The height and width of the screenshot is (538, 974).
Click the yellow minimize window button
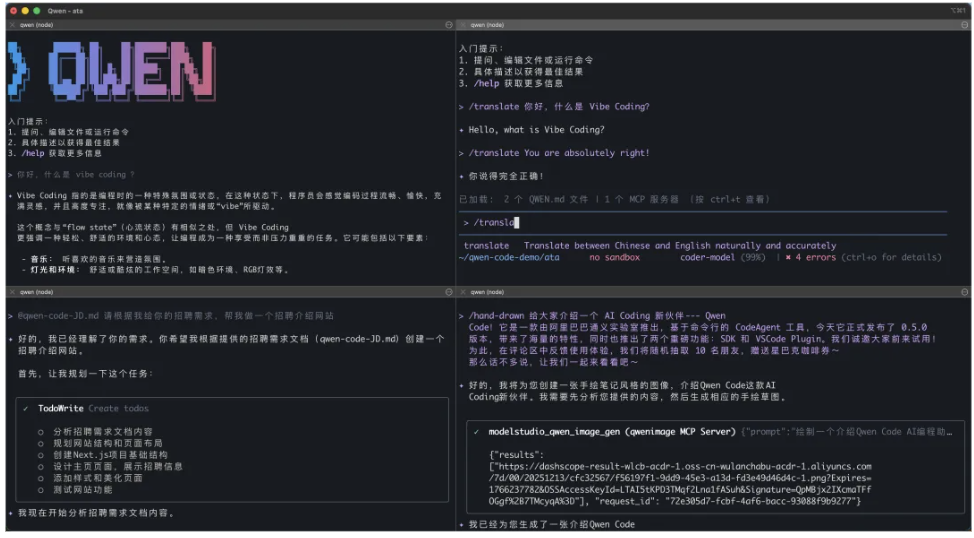click(x=24, y=9)
